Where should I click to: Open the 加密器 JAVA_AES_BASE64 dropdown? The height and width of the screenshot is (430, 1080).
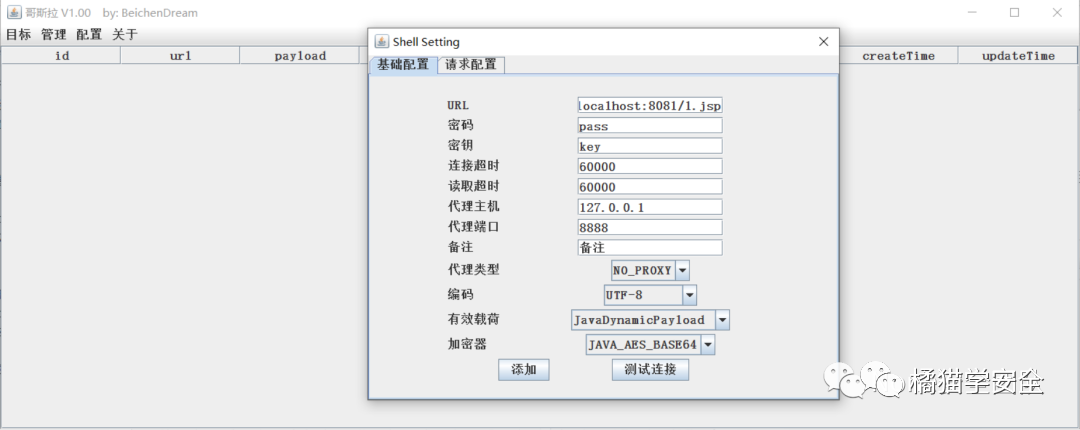[650, 345]
